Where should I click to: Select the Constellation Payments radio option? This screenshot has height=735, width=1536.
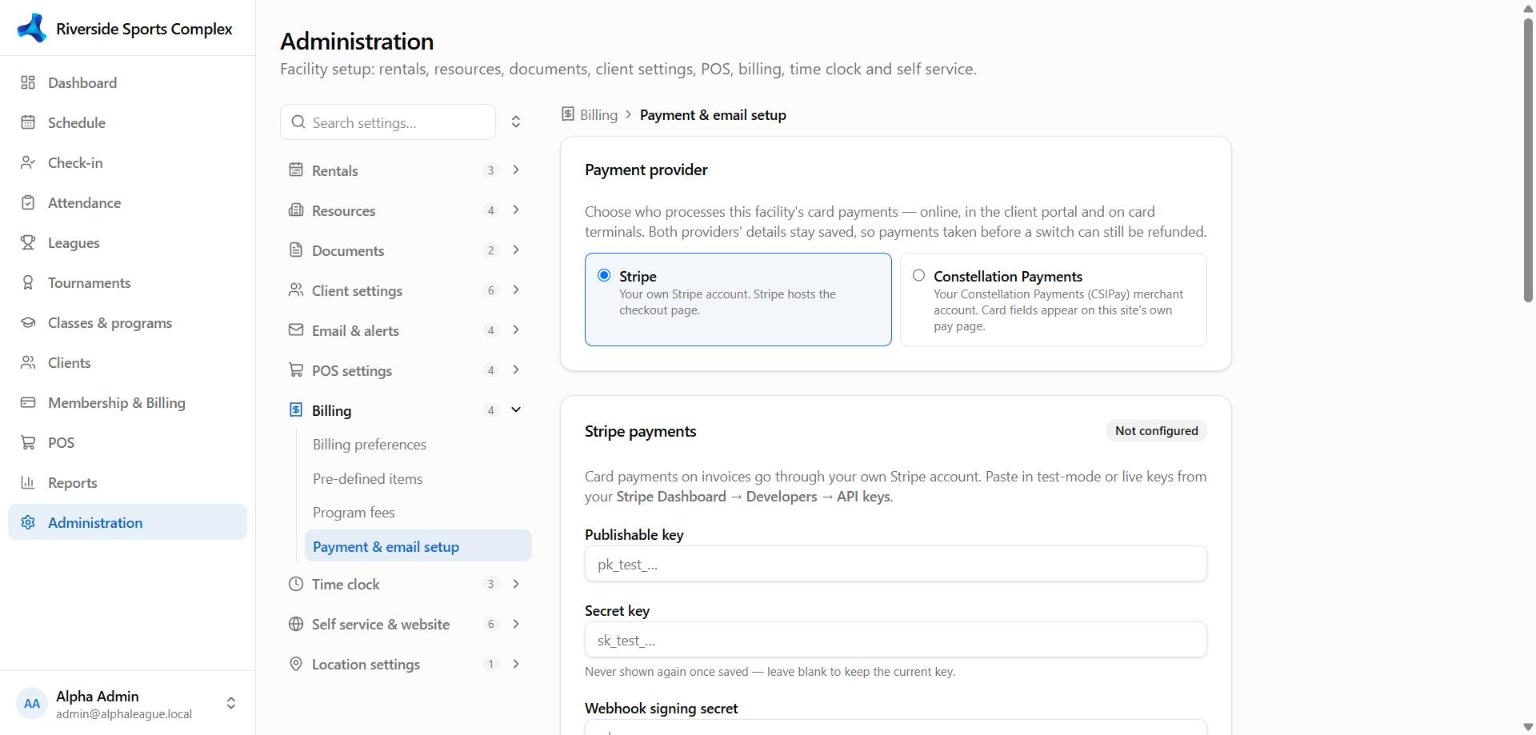tap(919, 276)
